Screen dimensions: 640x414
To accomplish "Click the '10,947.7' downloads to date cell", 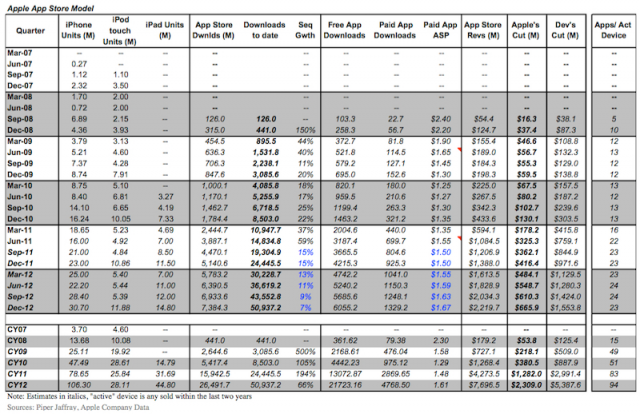I will (x=266, y=230).
